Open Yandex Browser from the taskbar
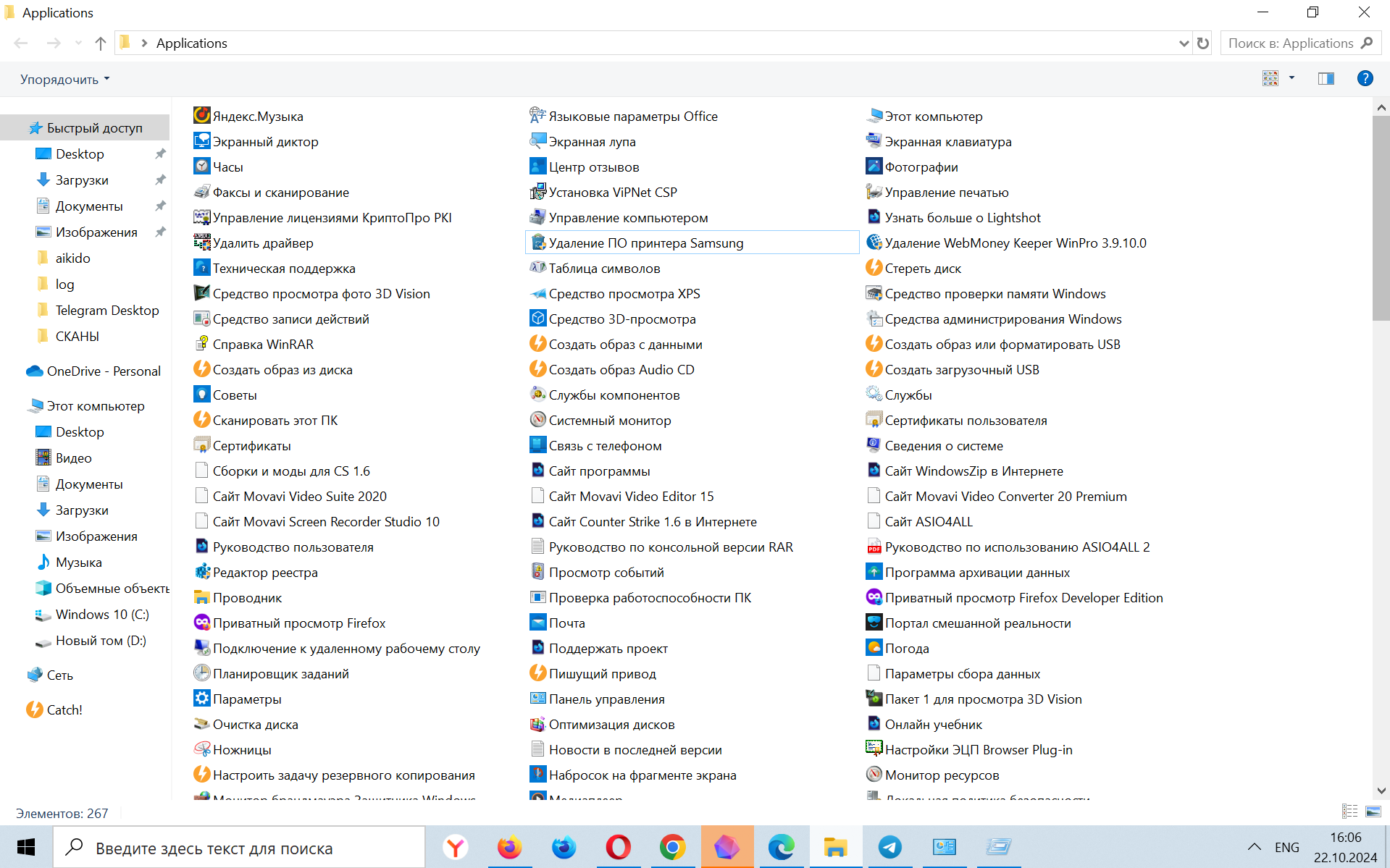Viewport: 1390px width, 868px height. (x=456, y=847)
